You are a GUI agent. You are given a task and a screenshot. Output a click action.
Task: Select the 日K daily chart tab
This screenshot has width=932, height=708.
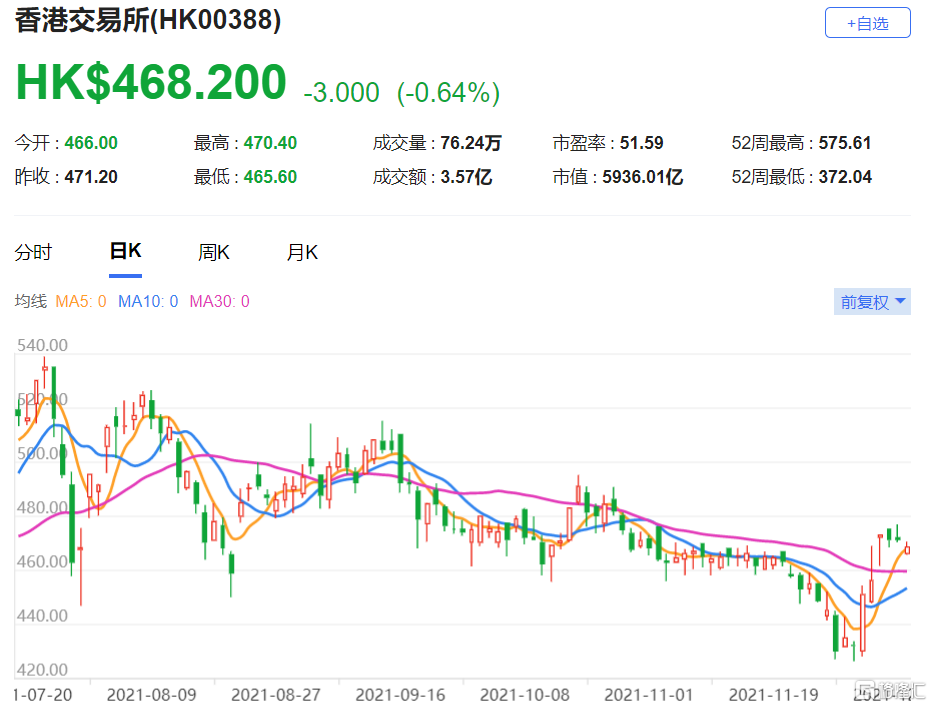[125, 251]
